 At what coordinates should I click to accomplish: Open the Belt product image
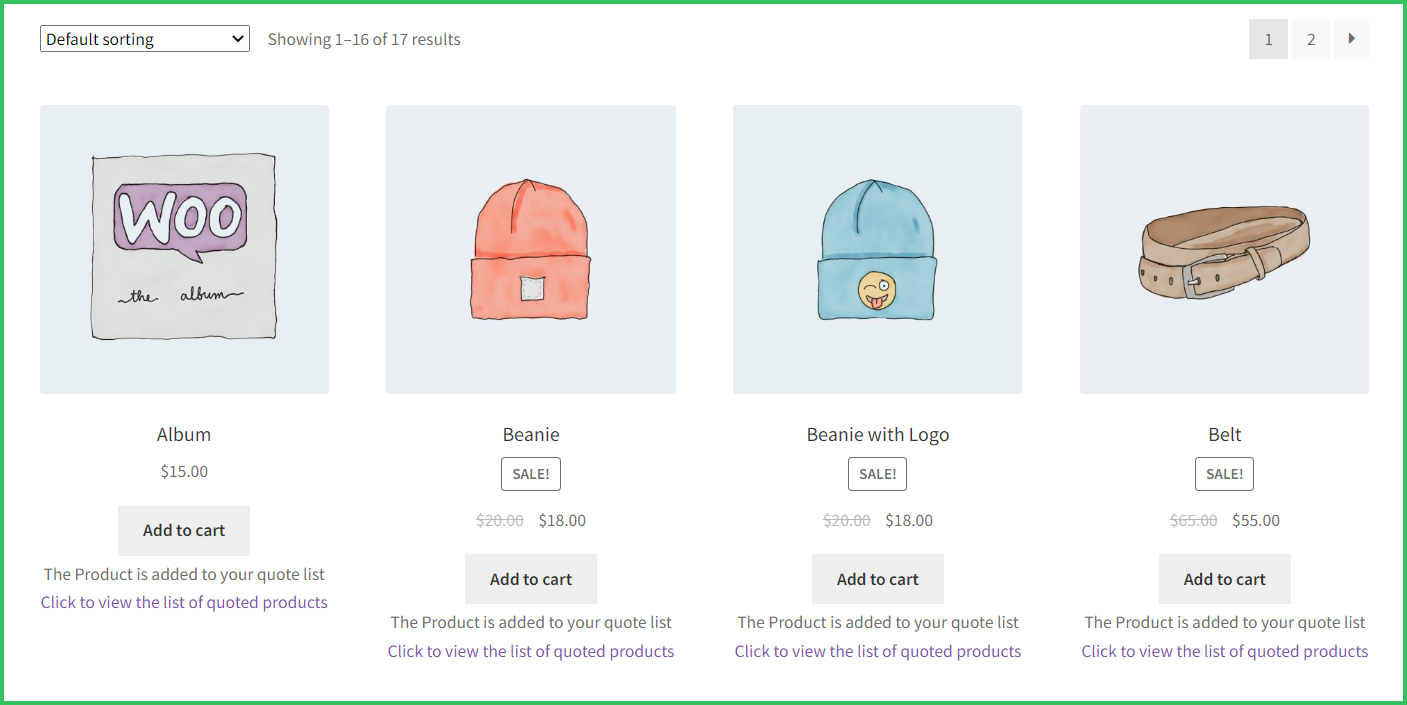coord(1224,249)
